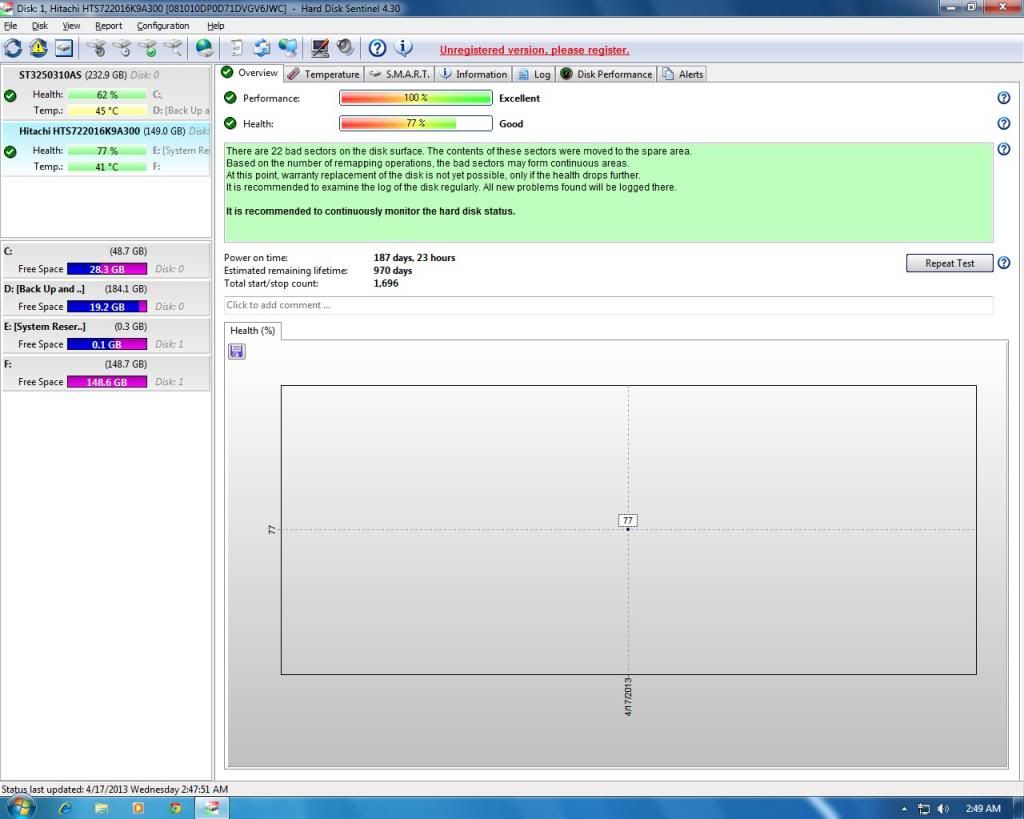Switch to the Overview tab
1024x819 pixels.
pyautogui.click(x=250, y=73)
